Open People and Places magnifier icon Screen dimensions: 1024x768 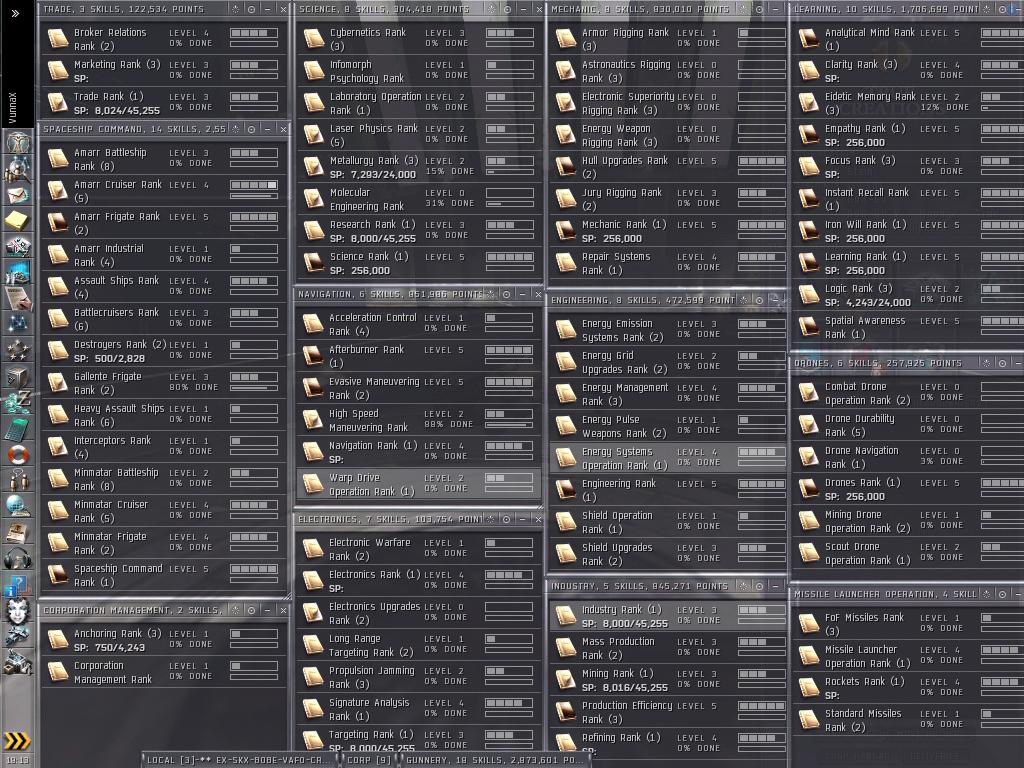(17, 168)
